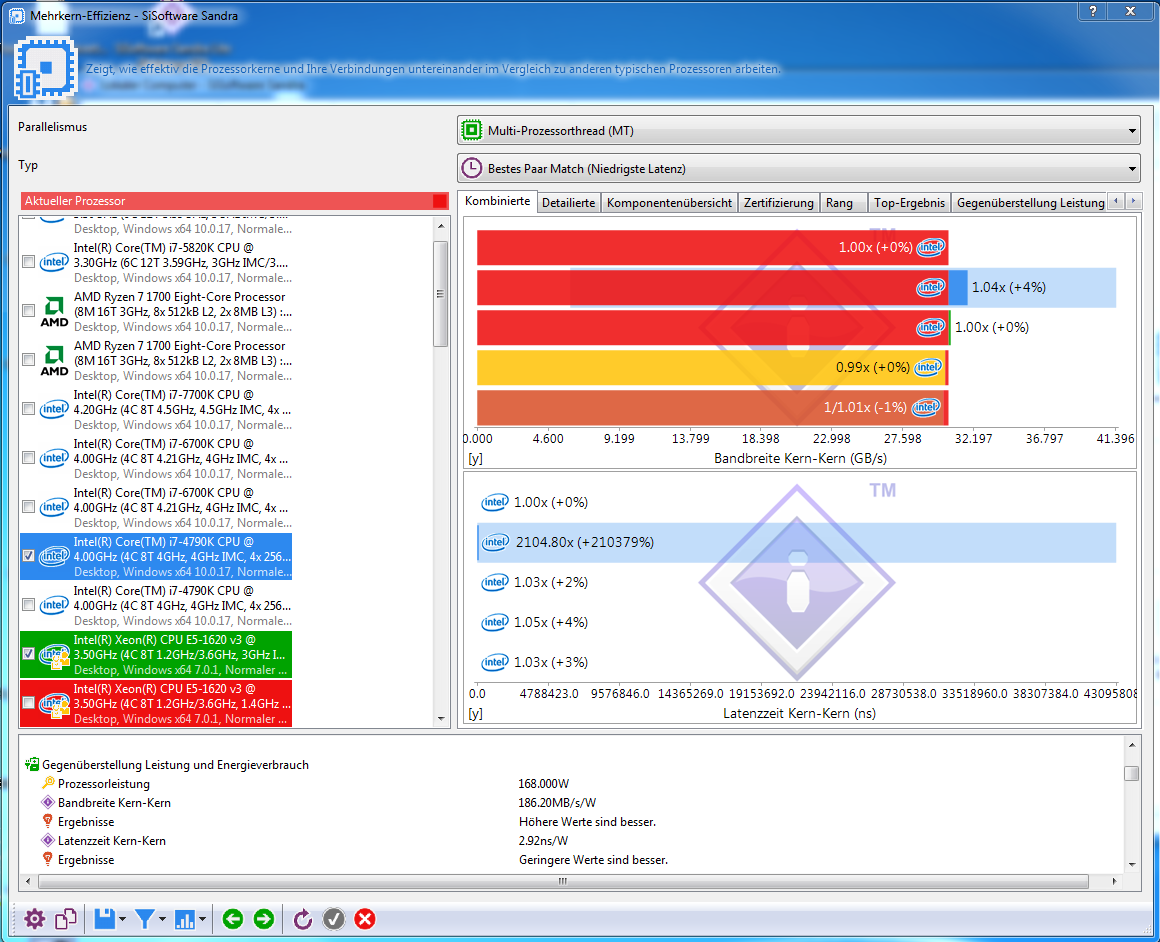The image size is (1160, 942).
Task: Select the red Xeon E5-1620 v3 list entry
Action: 155,703
